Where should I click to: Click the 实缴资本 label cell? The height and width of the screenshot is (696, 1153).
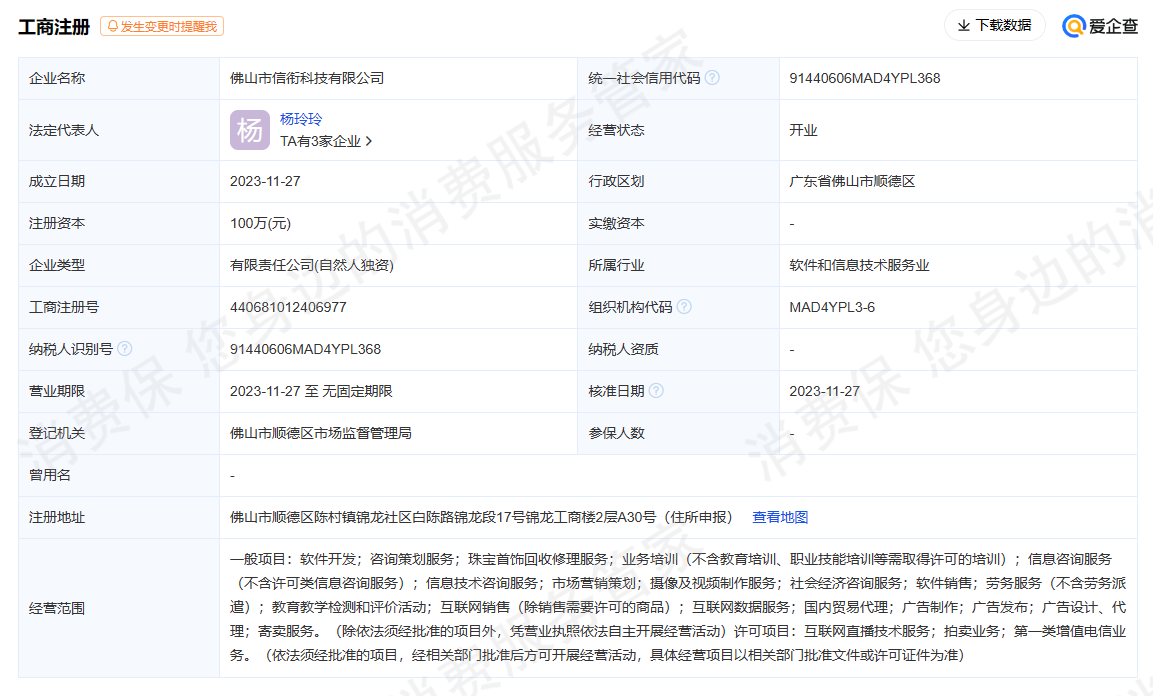tap(678, 223)
